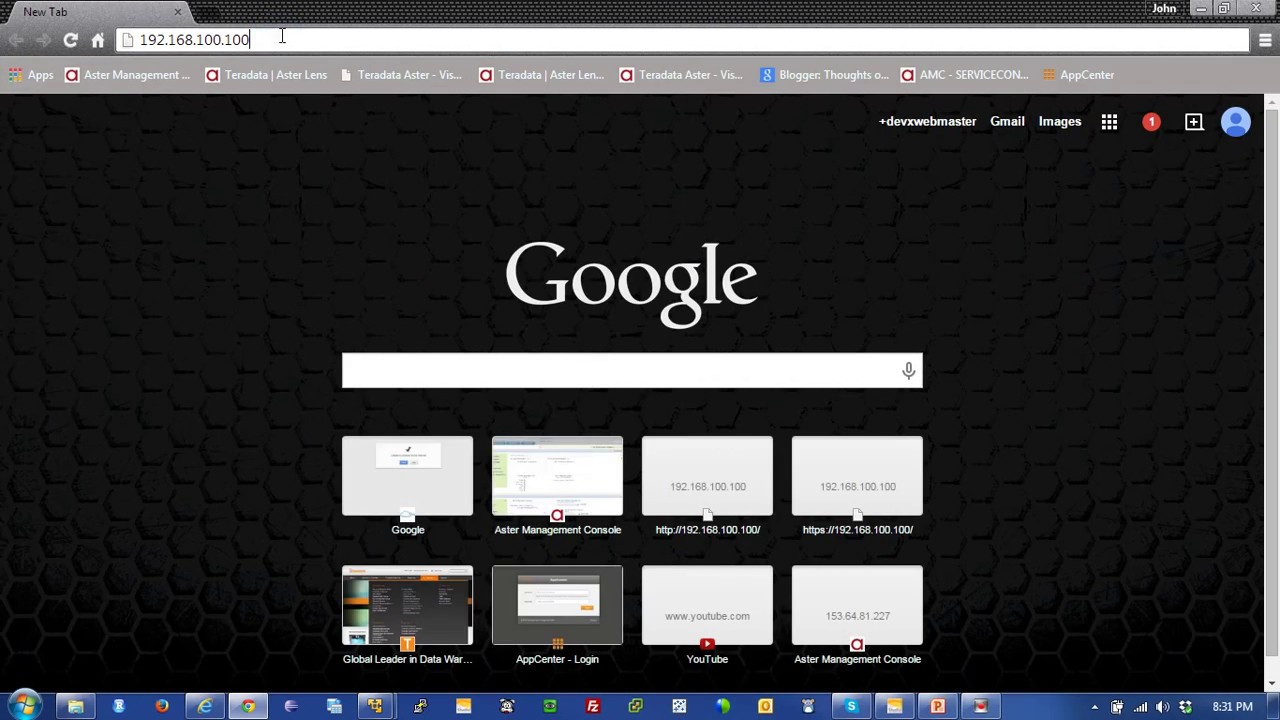Go to the home page icon

[98, 40]
